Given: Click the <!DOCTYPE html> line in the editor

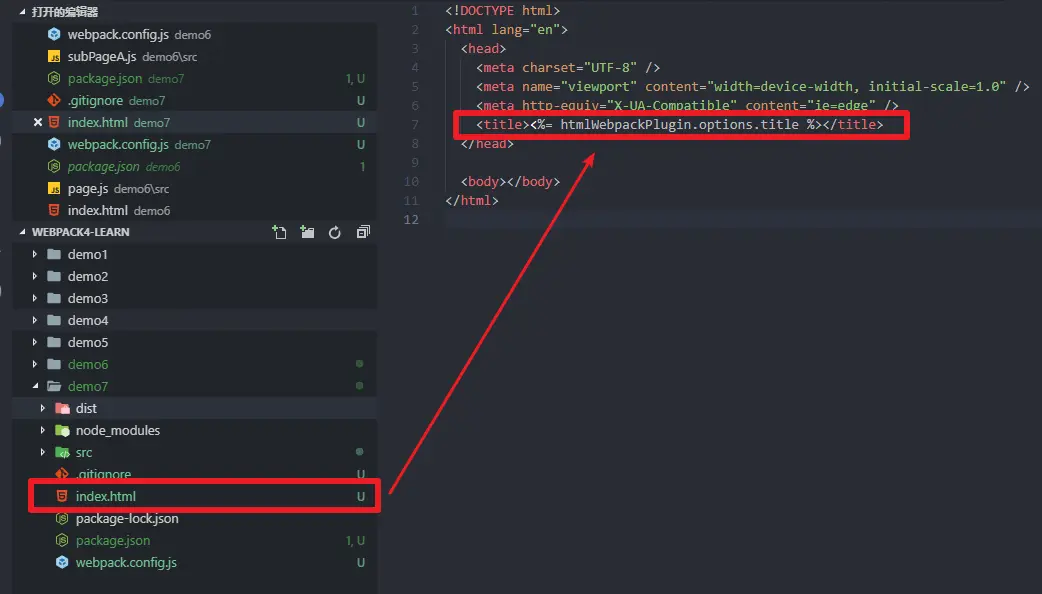Looking at the screenshot, I should (x=502, y=11).
